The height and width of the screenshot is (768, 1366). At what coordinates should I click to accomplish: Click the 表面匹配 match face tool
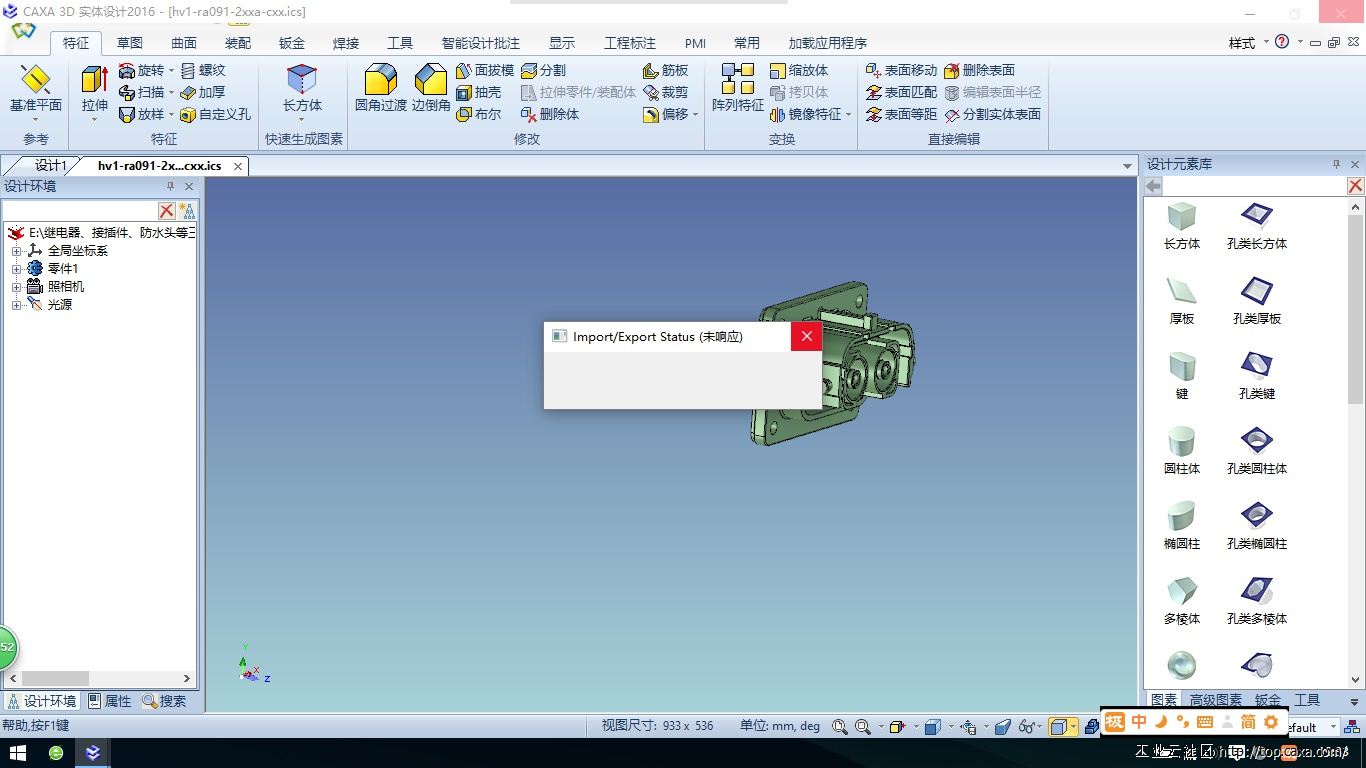[x=902, y=92]
